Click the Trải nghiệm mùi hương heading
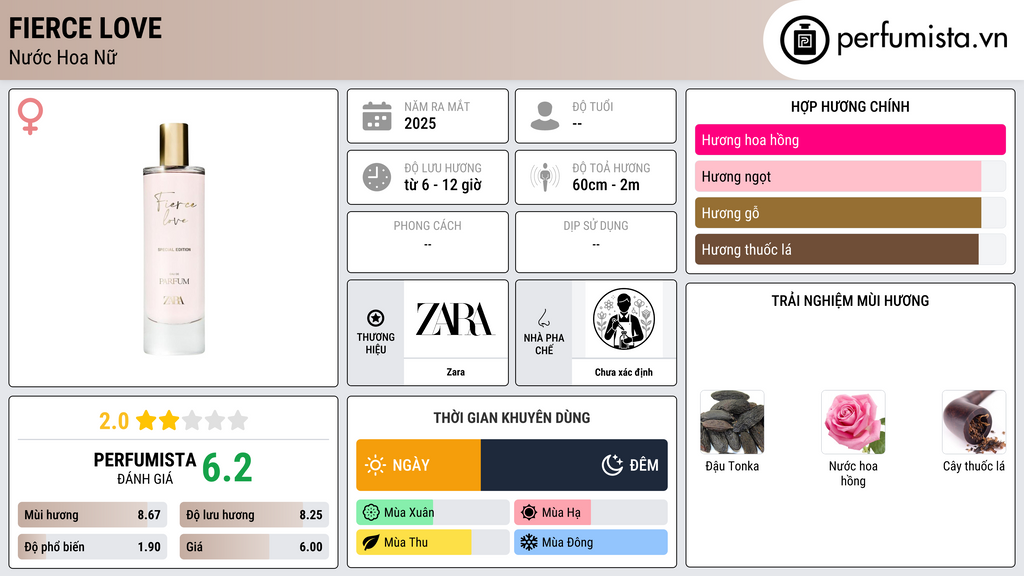The image size is (1024, 576). (x=850, y=301)
